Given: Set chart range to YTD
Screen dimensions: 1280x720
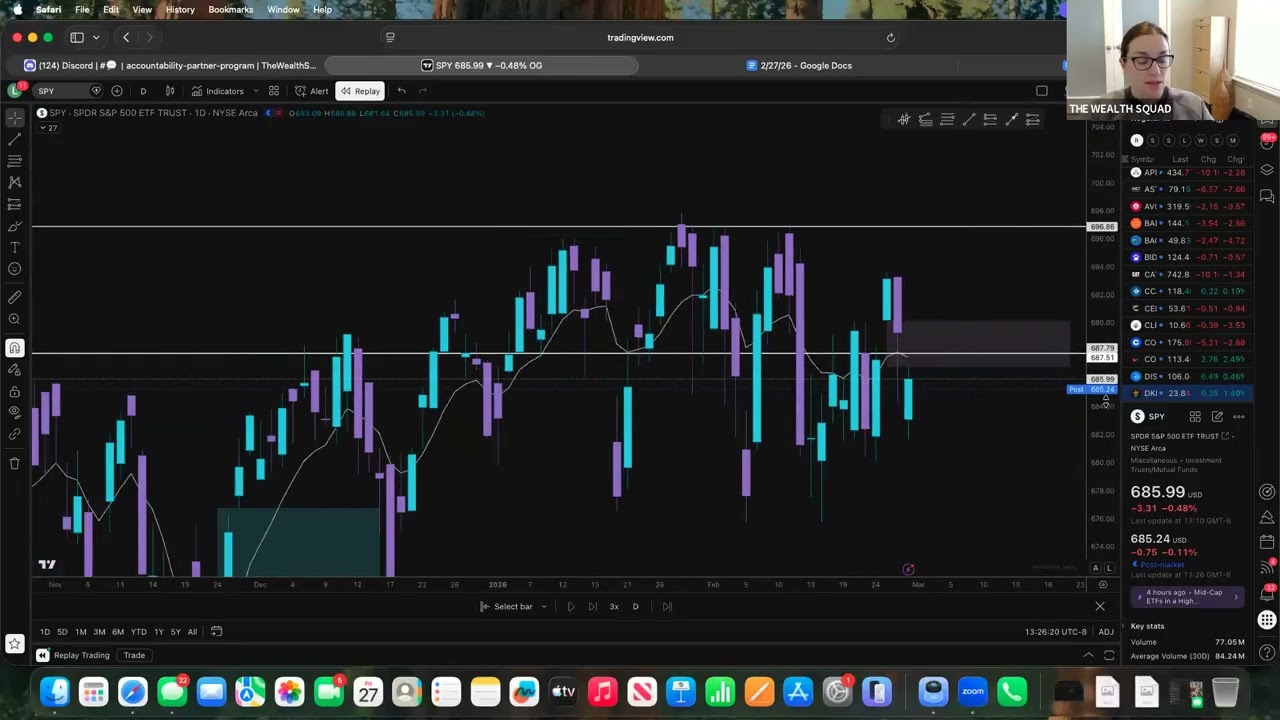Looking at the screenshot, I should point(138,631).
